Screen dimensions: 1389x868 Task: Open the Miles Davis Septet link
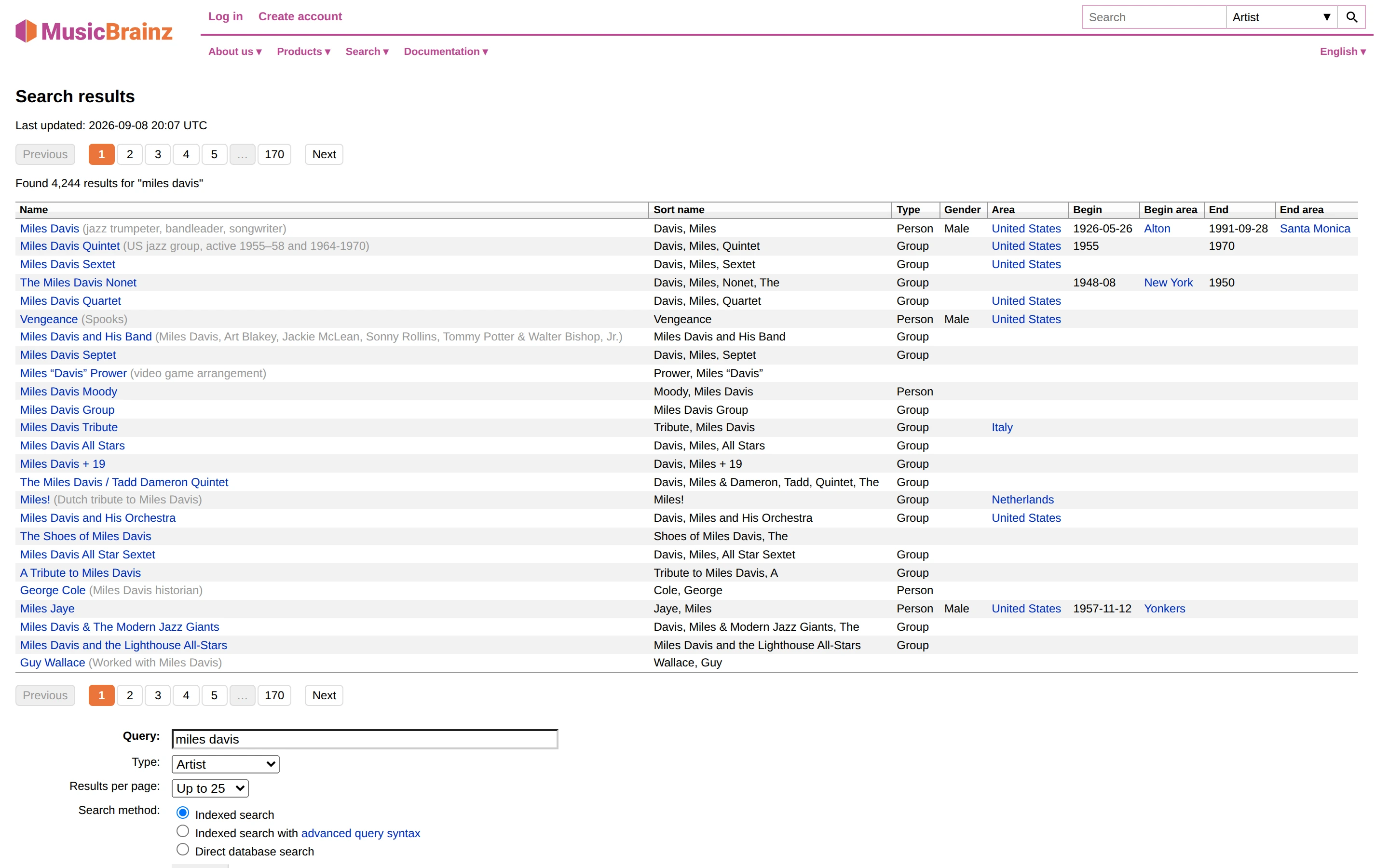68,355
